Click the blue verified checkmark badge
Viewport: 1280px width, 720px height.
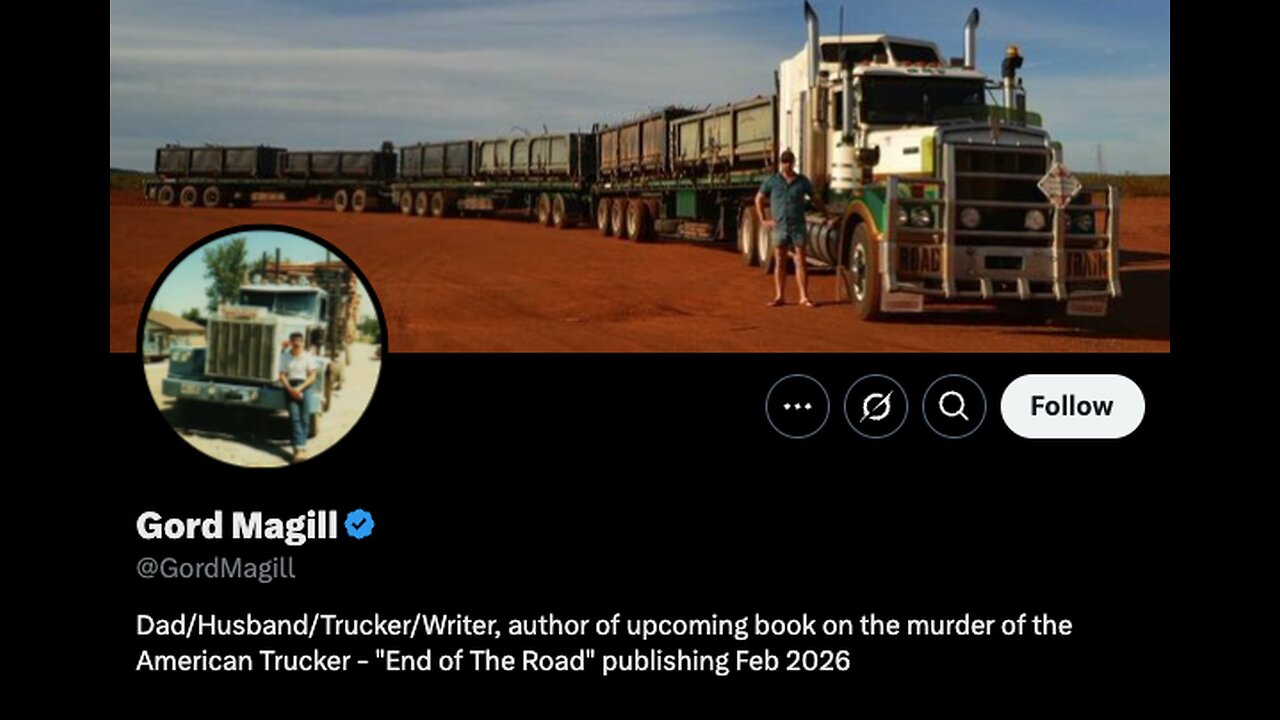[x=360, y=524]
